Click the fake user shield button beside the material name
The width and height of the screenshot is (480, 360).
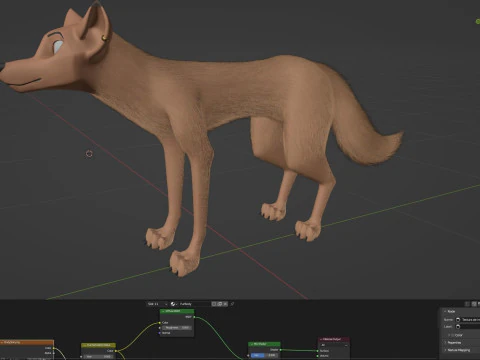[214, 304]
